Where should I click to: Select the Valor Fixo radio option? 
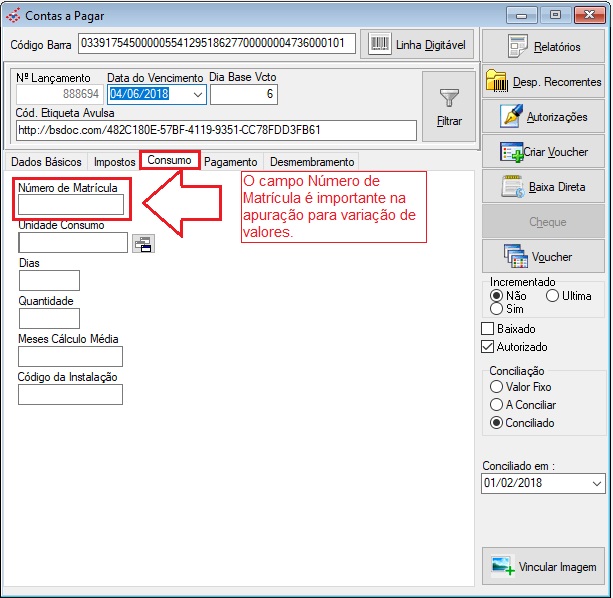tap(496, 387)
